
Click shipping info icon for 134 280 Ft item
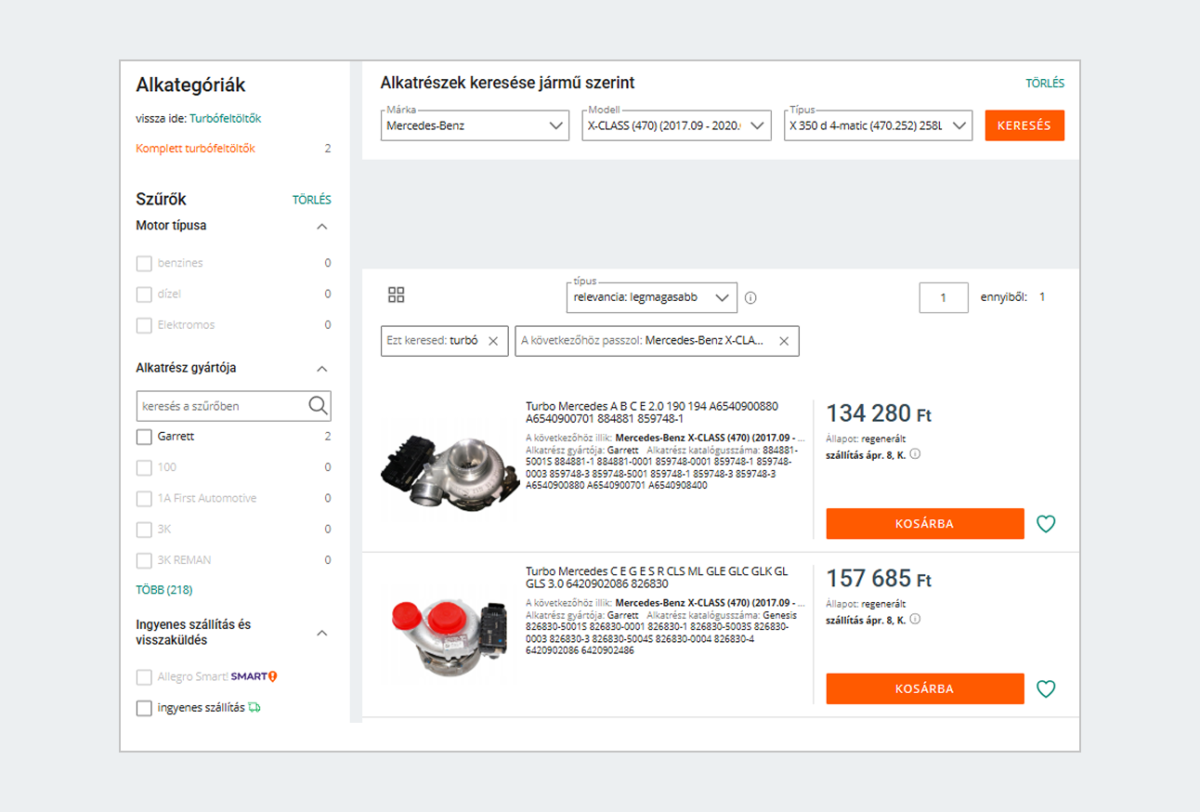point(915,454)
